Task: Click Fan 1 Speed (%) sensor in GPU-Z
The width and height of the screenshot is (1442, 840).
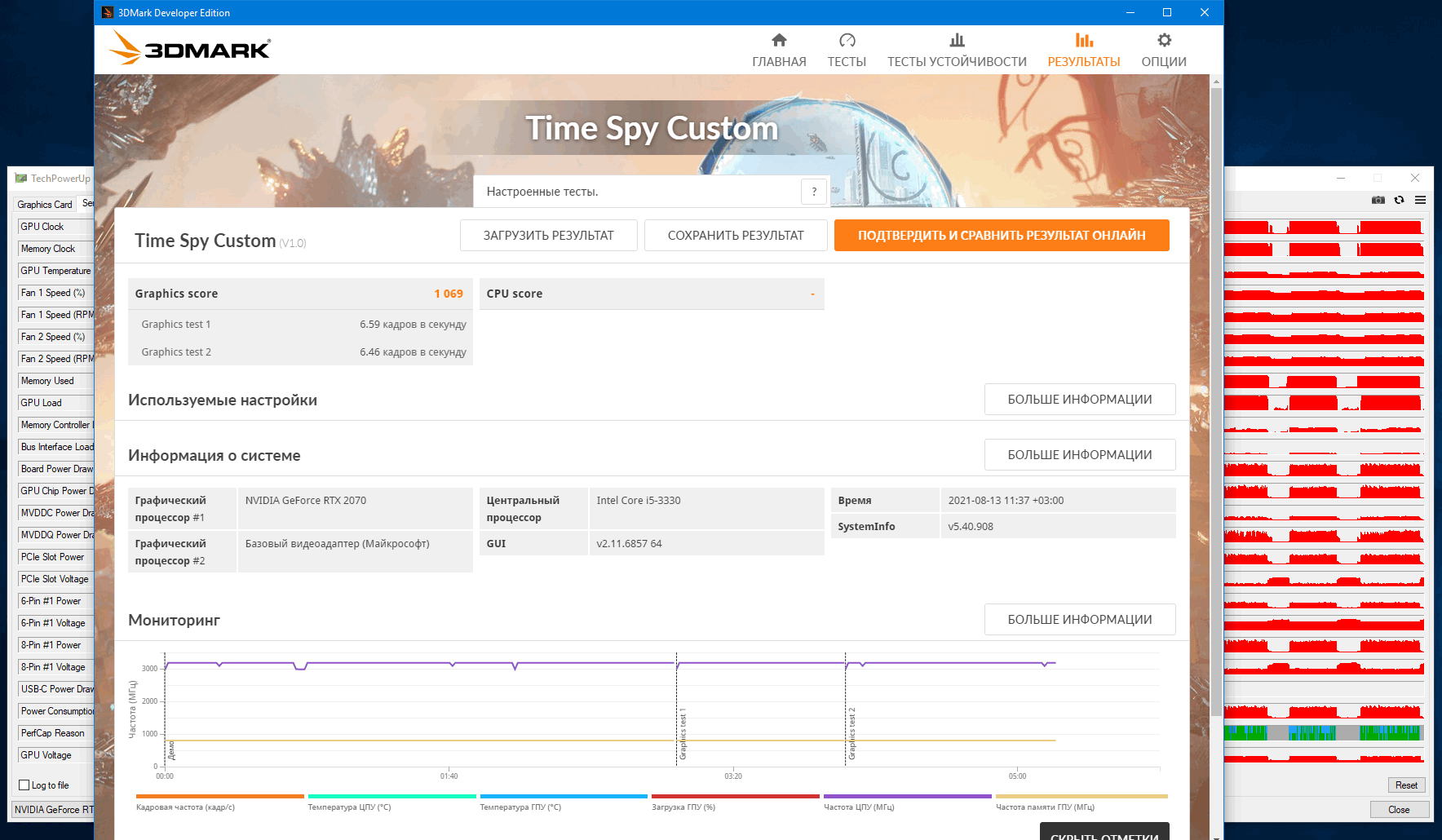Action: point(55,293)
